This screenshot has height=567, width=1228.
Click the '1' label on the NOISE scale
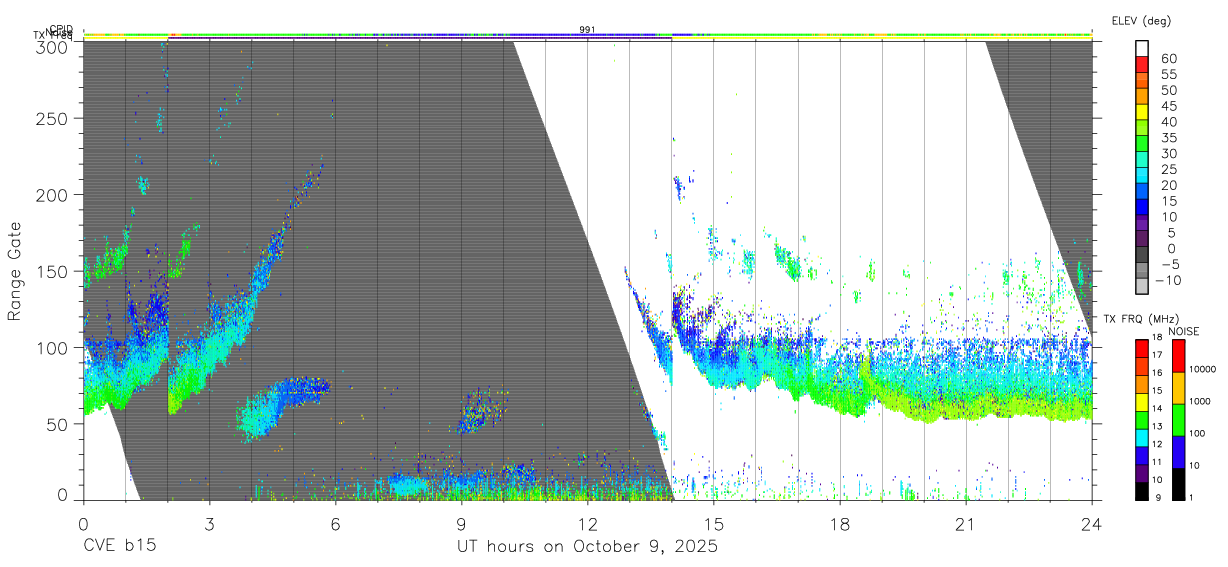(x=1191, y=497)
